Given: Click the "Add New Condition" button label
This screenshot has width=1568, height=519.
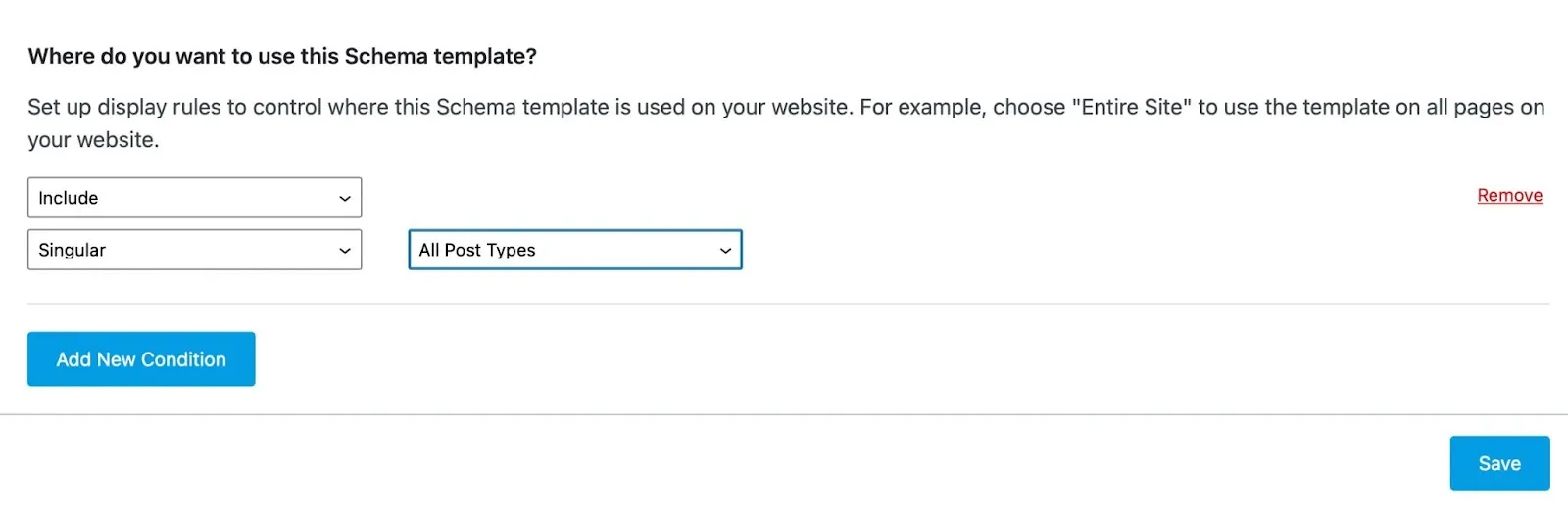Looking at the screenshot, I should tap(141, 359).
